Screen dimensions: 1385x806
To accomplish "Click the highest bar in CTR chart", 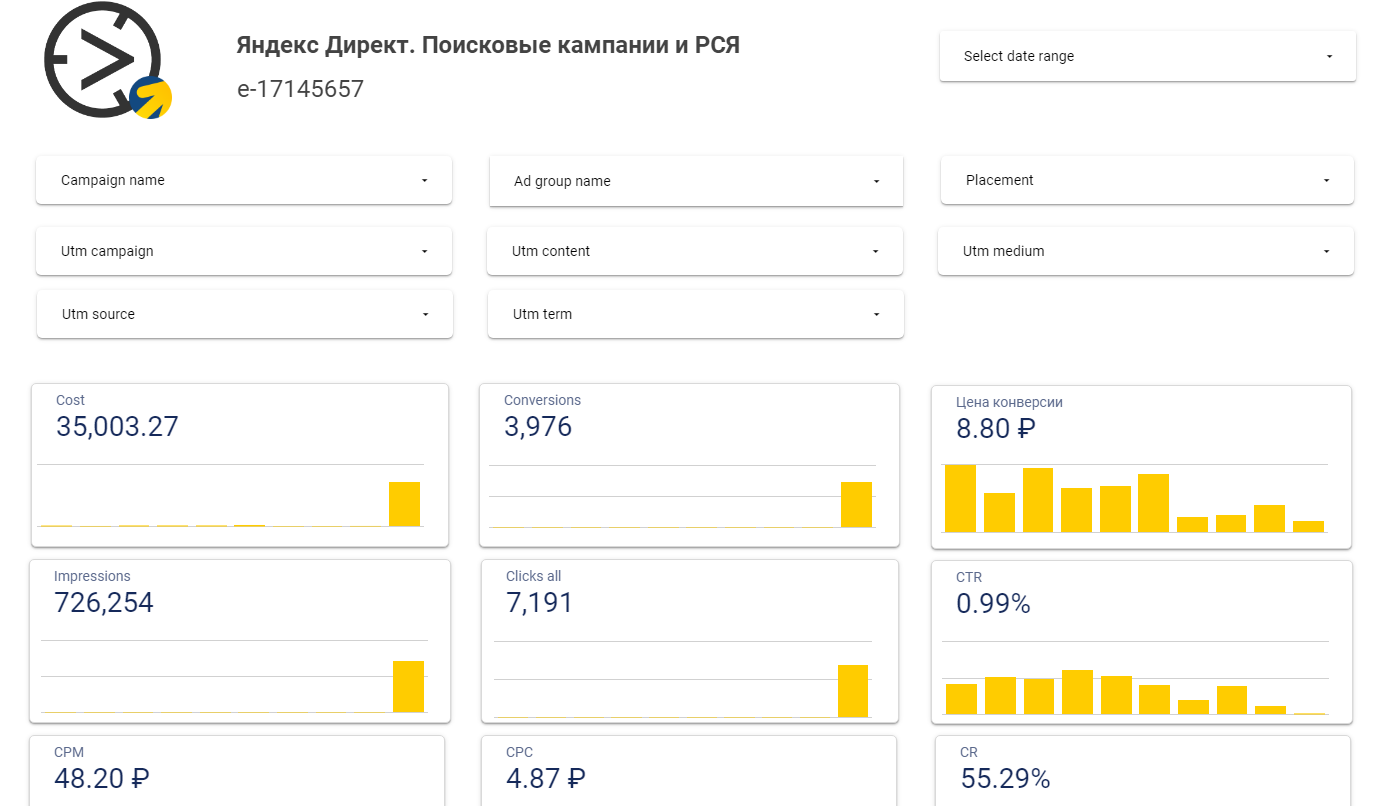I will 1075,690.
